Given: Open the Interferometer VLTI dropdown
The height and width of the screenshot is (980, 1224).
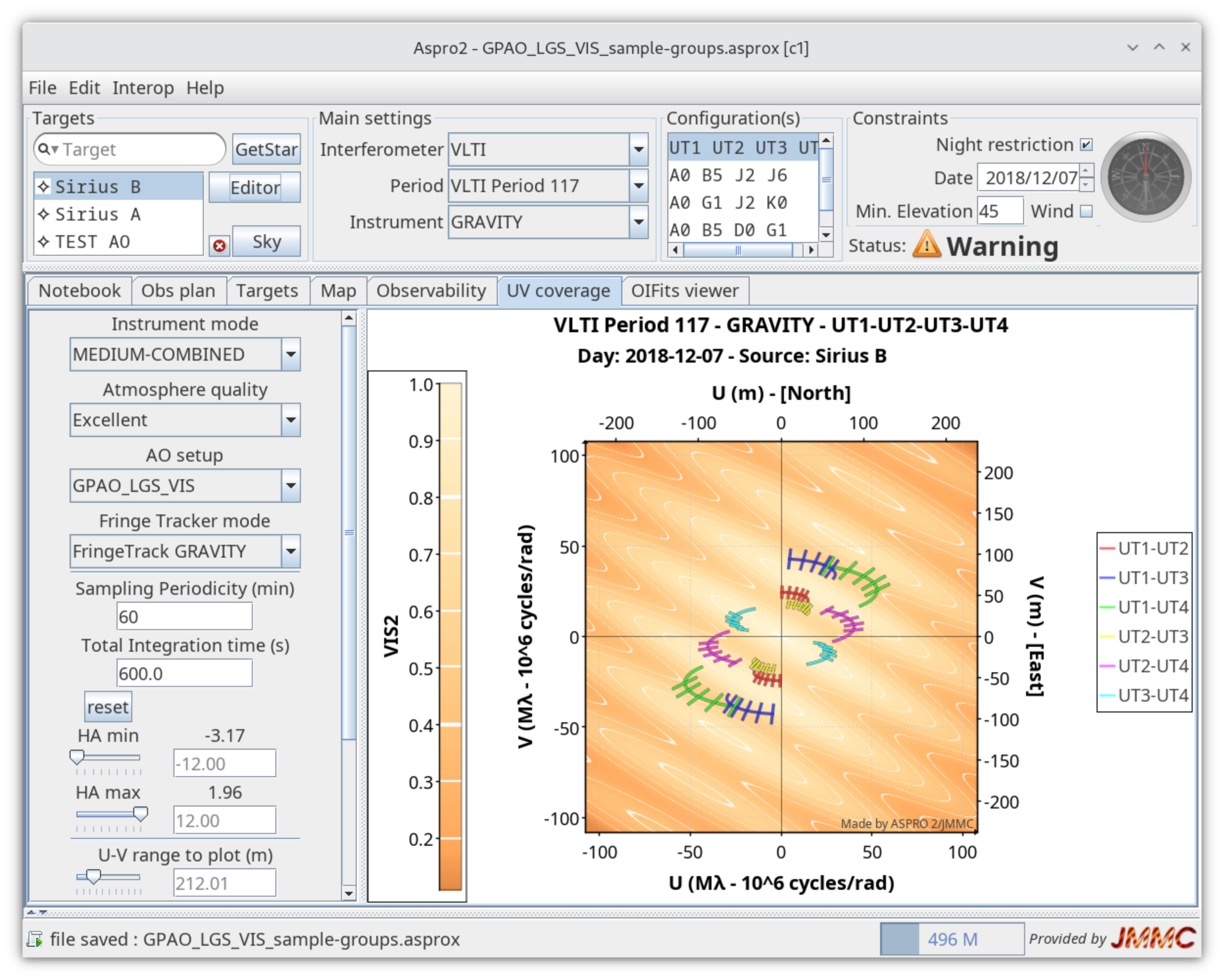Looking at the screenshot, I should [638, 149].
